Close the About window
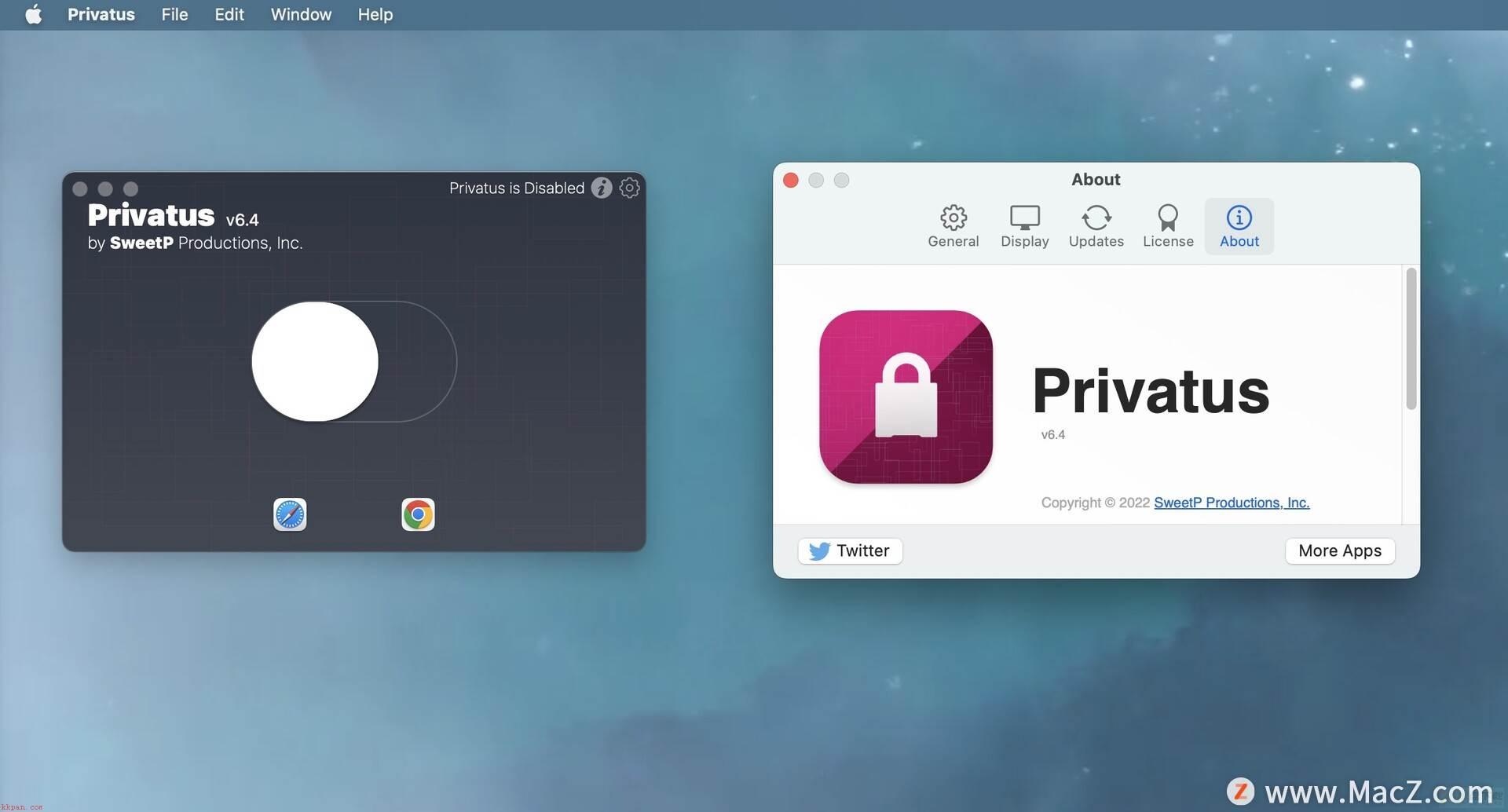Viewport: 1508px width, 812px height. [791, 180]
